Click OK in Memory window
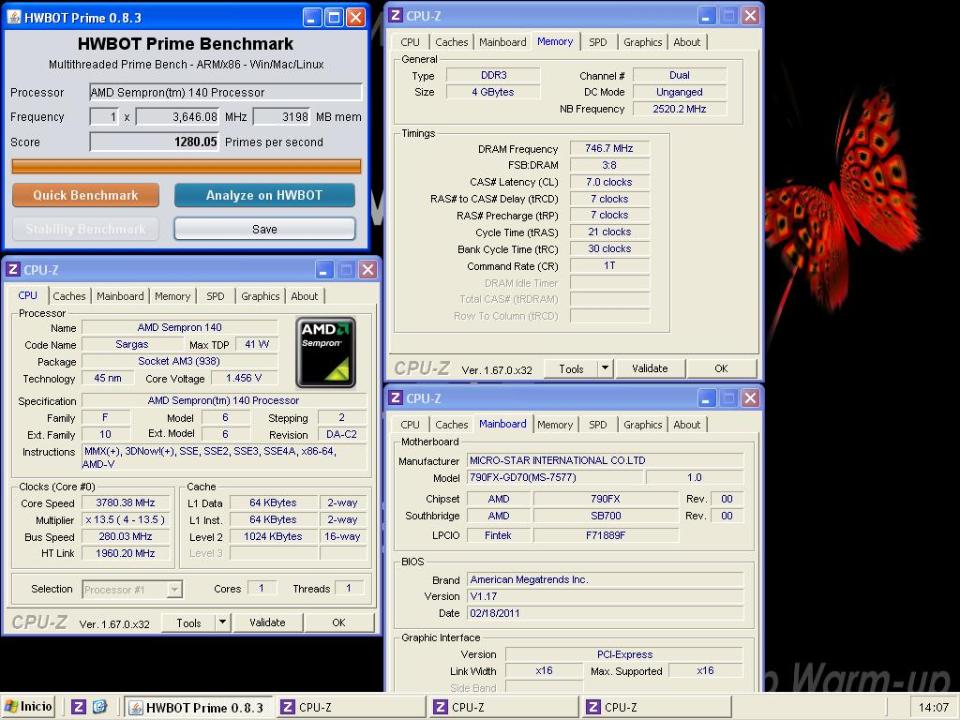The width and height of the screenshot is (960, 720). click(721, 369)
